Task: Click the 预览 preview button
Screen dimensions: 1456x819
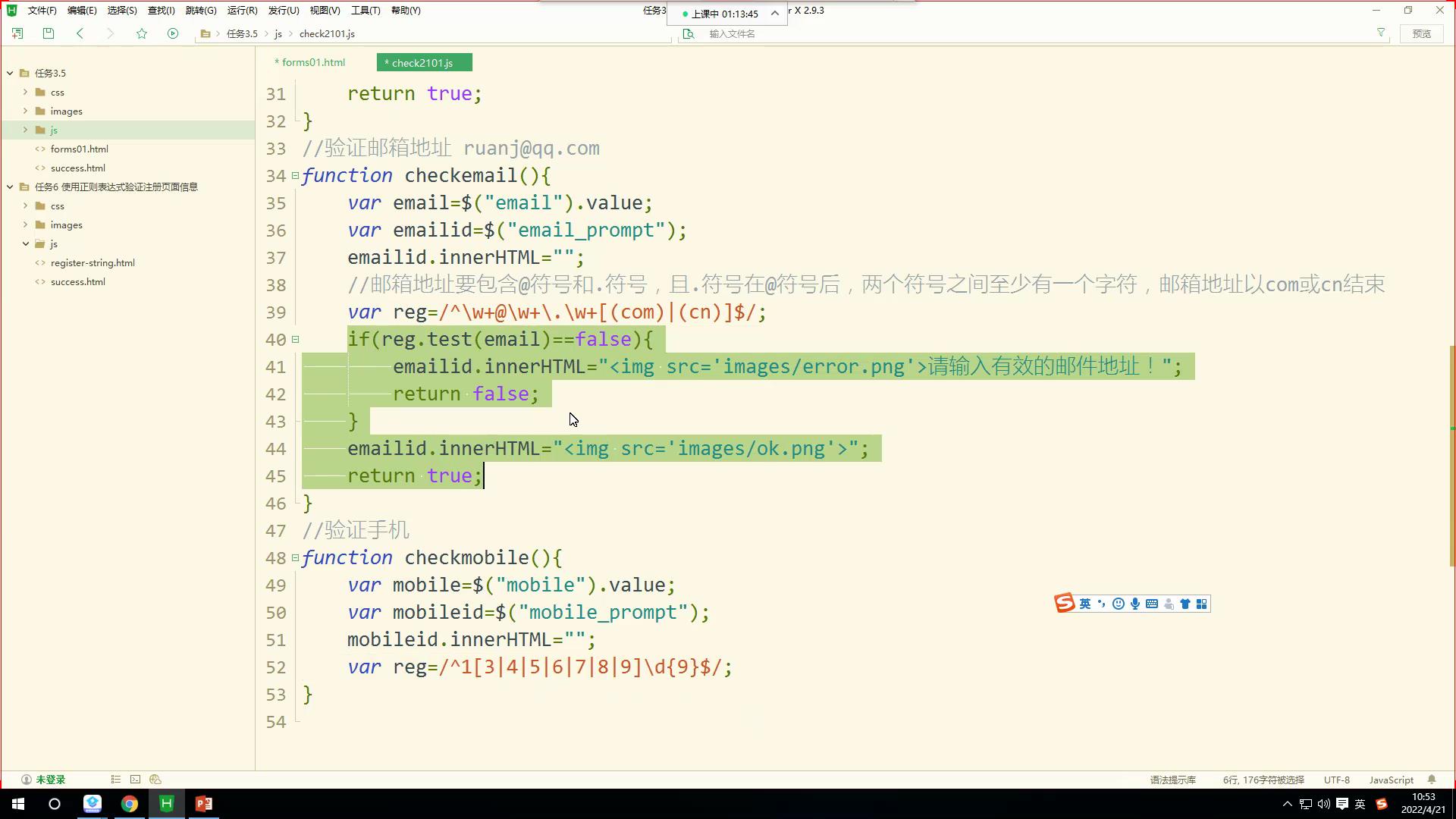Action: tap(1421, 33)
